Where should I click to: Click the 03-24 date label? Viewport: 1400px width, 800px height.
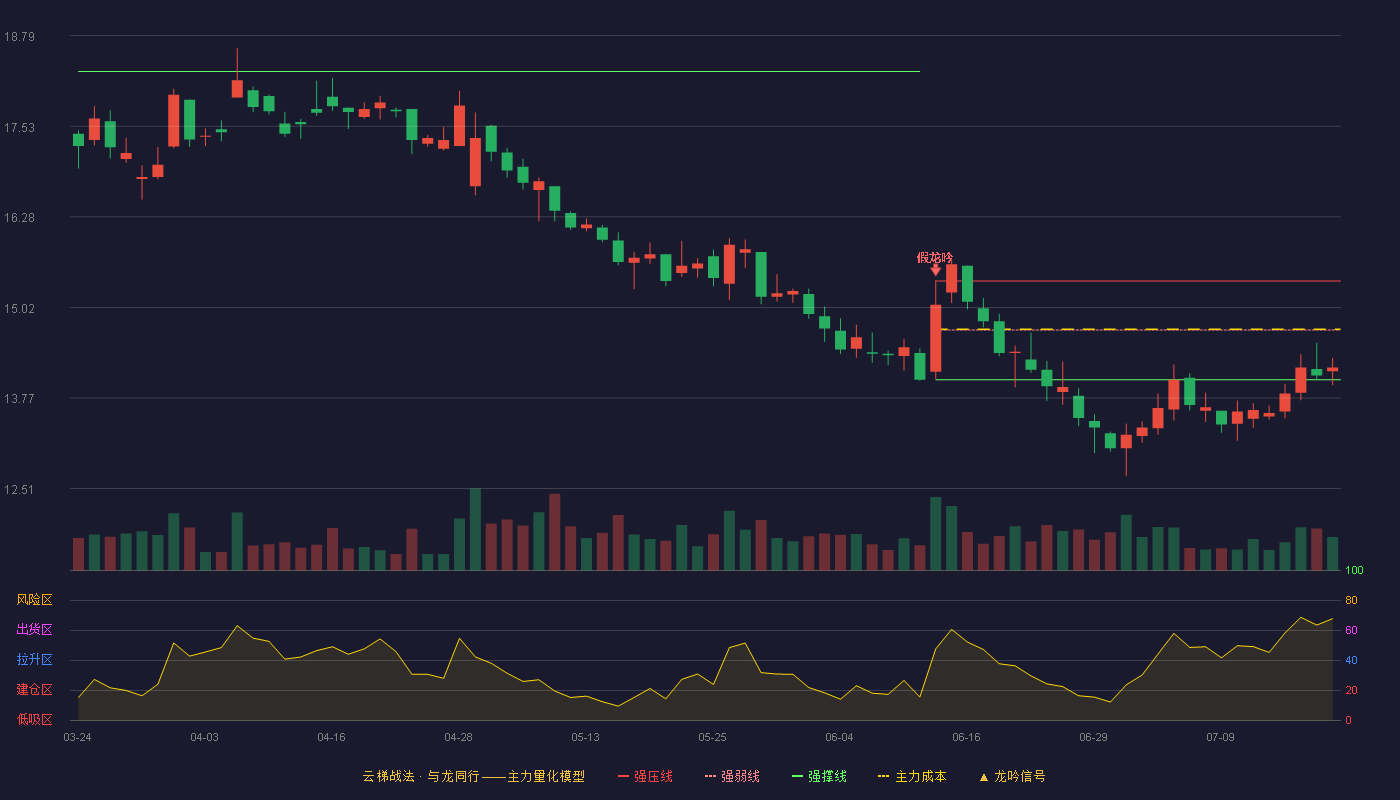click(x=77, y=737)
